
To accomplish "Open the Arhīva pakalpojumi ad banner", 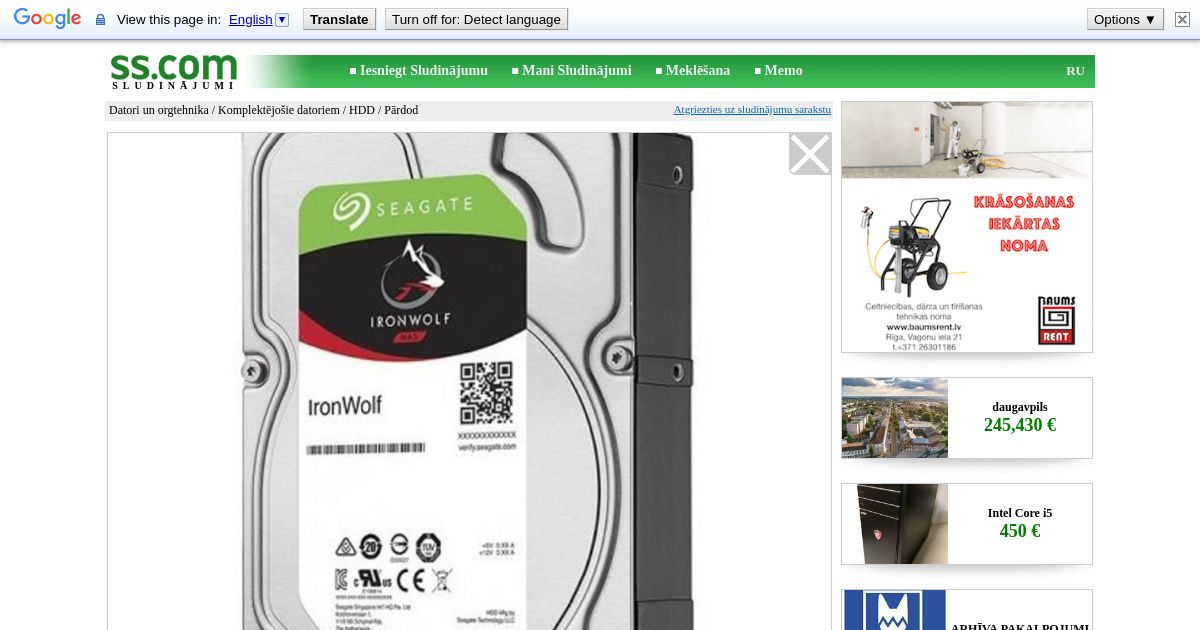I will click(x=967, y=610).
